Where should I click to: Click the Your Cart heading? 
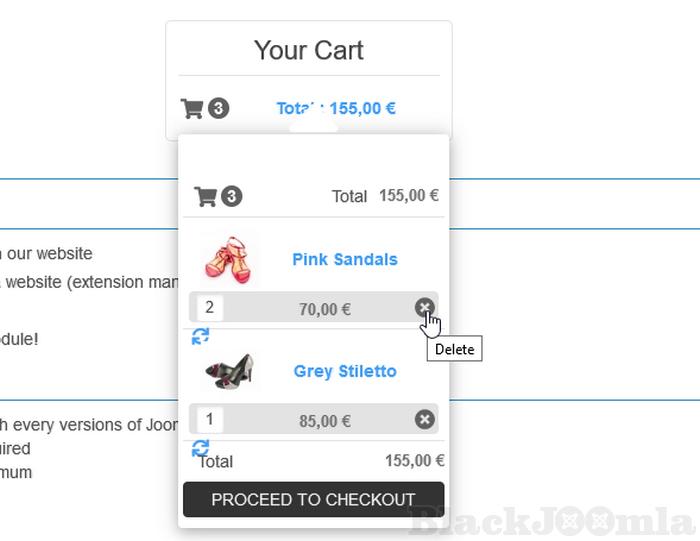308,50
